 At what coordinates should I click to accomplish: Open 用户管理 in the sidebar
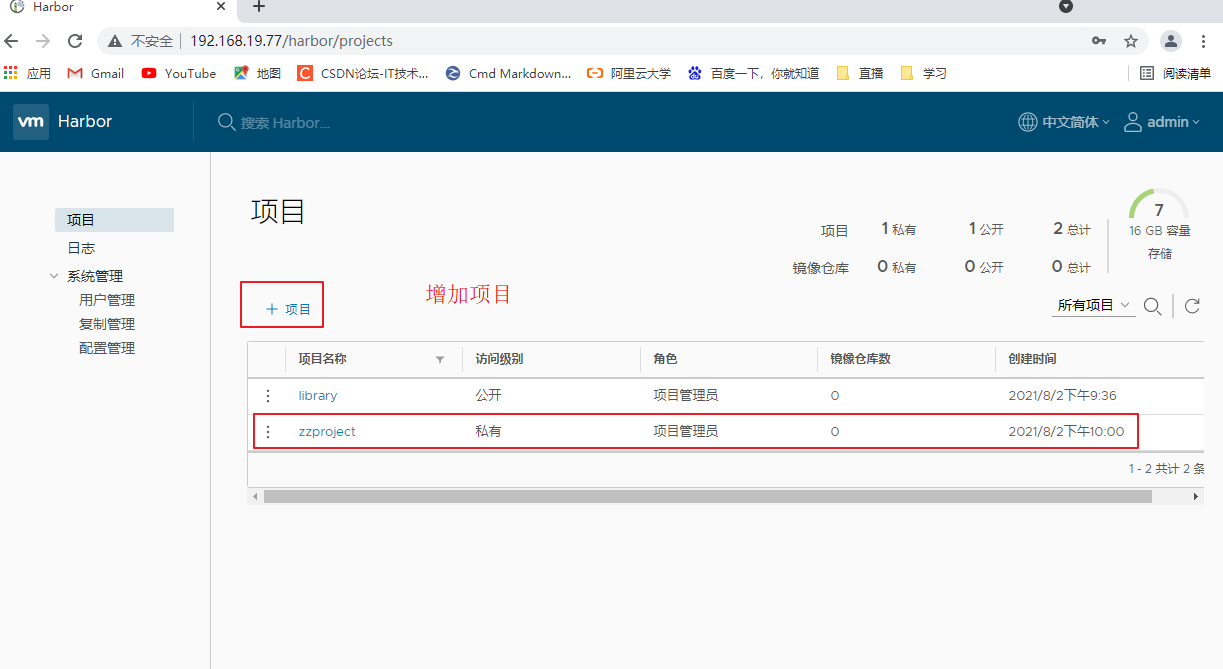tap(107, 300)
